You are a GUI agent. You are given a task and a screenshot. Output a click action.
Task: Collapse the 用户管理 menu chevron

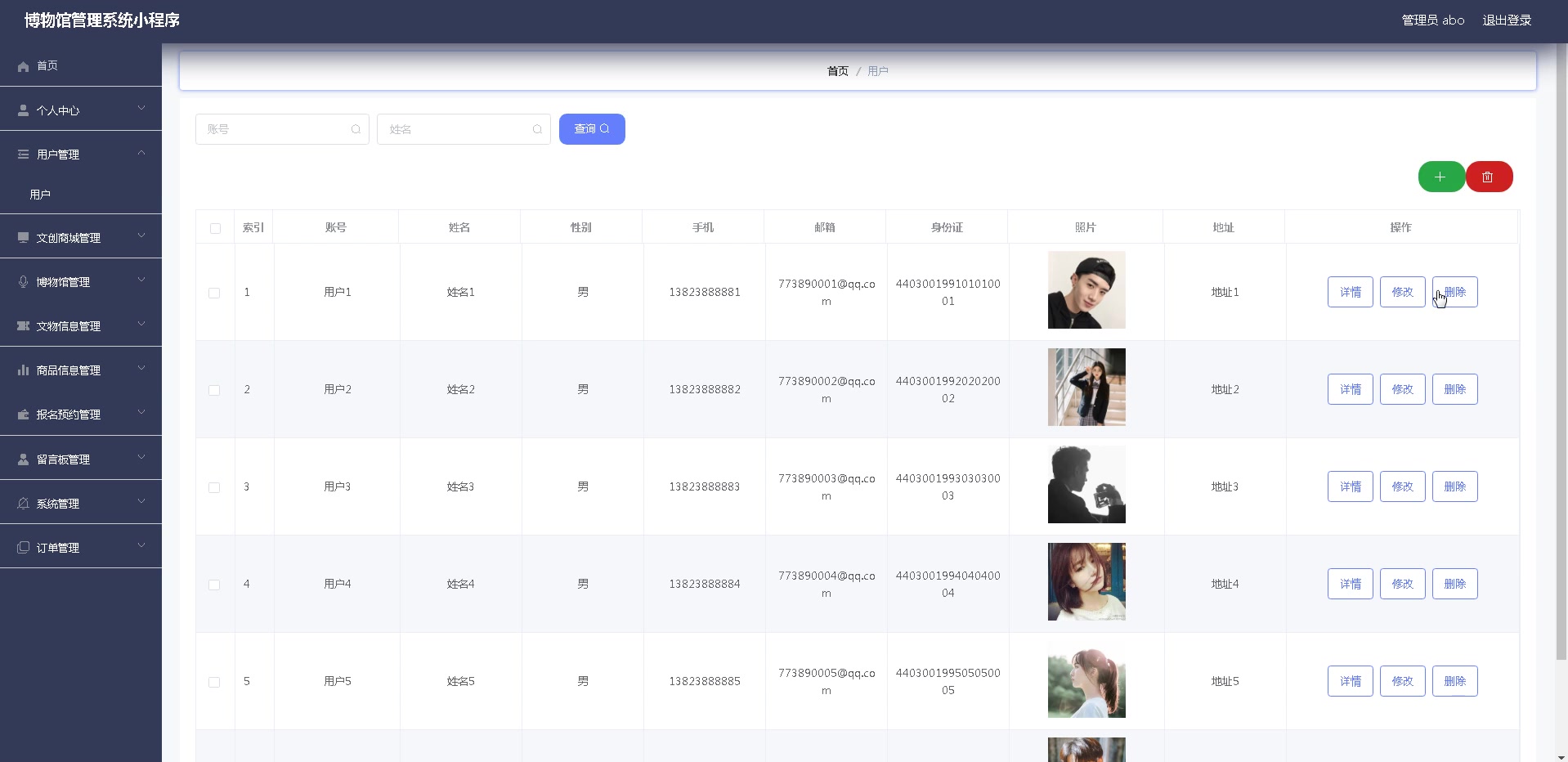[141, 153]
